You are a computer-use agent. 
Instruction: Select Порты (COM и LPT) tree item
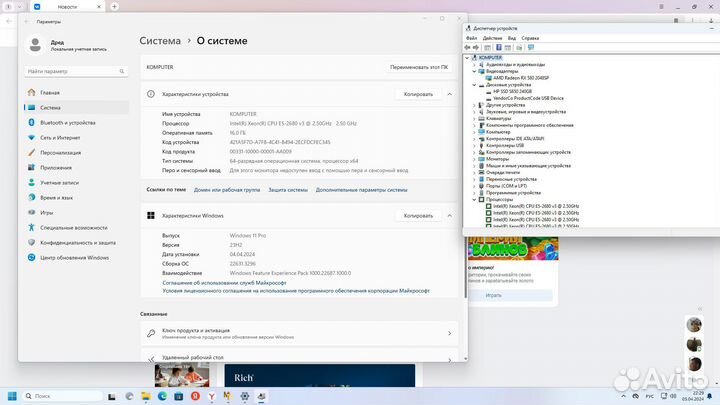pyautogui.click(x=506, y=186)
